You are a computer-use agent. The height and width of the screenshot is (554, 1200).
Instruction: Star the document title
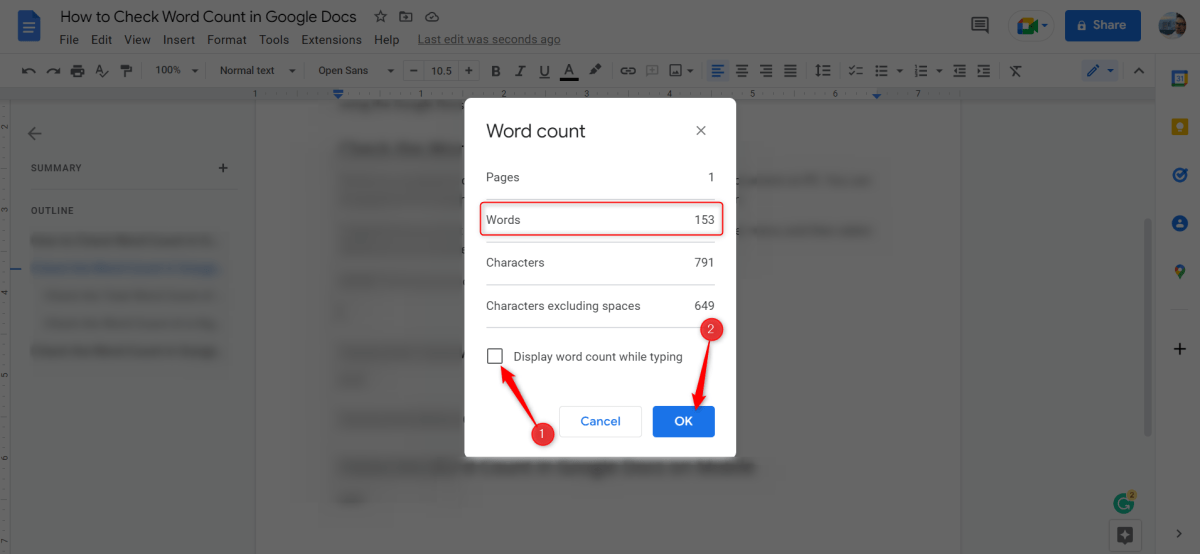(x=380, y=17)
